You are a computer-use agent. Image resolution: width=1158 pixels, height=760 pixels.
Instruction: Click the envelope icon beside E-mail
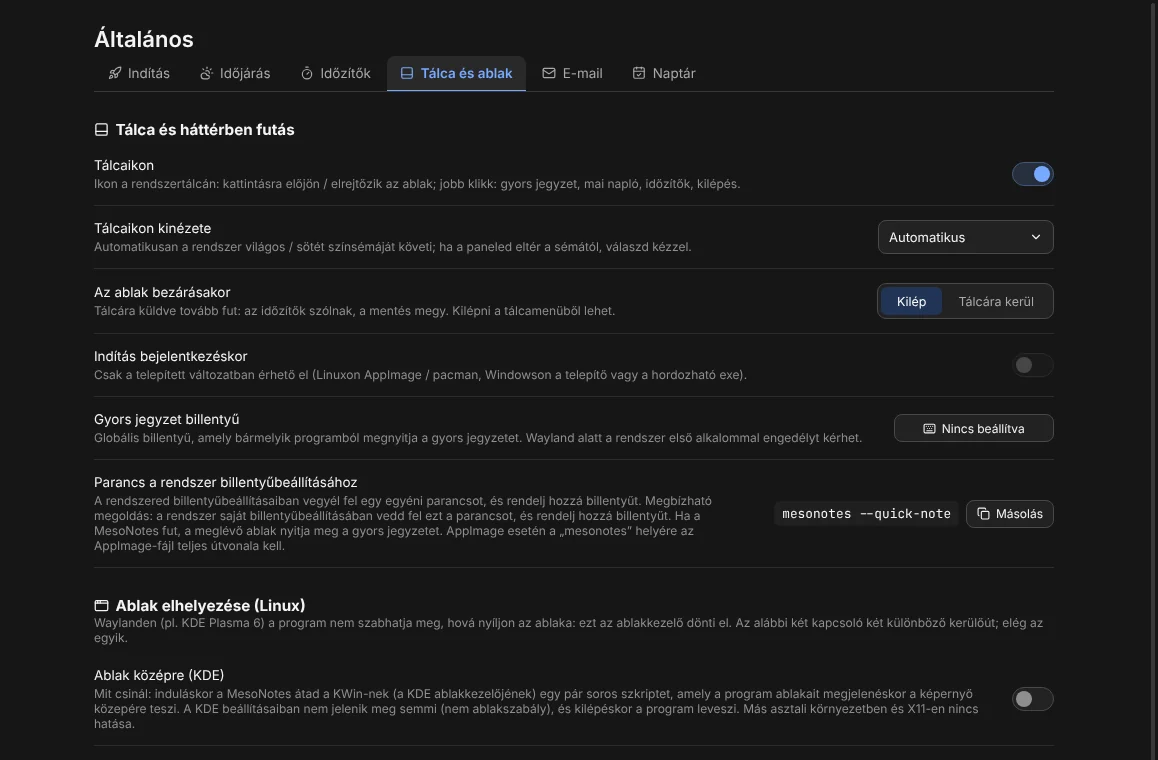pyautogui.click(x=549, y=73)
